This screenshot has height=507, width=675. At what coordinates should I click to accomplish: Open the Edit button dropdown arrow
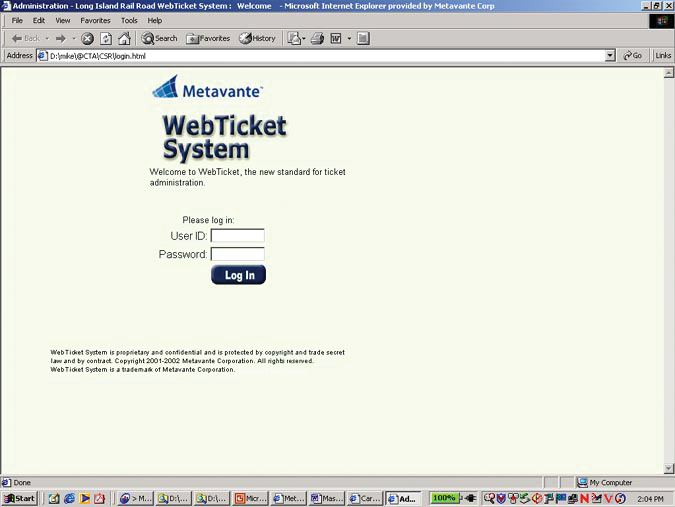coord(349,39)
